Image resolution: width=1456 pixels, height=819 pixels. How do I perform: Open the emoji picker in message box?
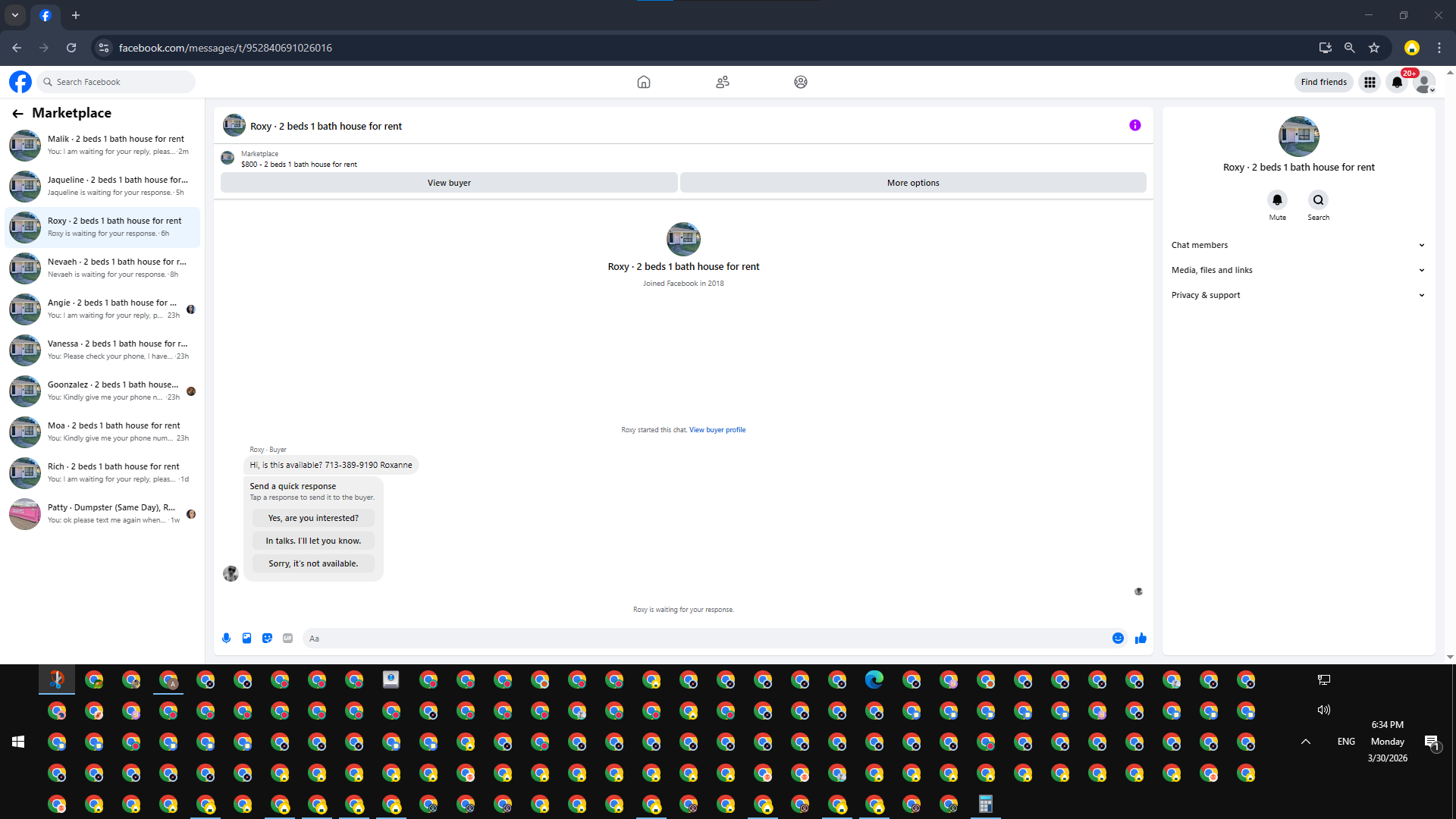point(1118,639)
